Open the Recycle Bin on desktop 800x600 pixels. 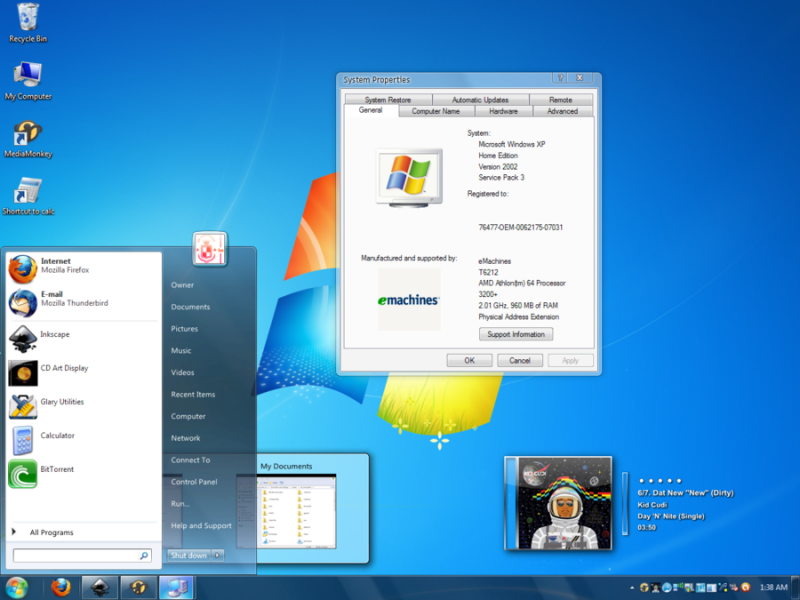[x=28, y=20]
